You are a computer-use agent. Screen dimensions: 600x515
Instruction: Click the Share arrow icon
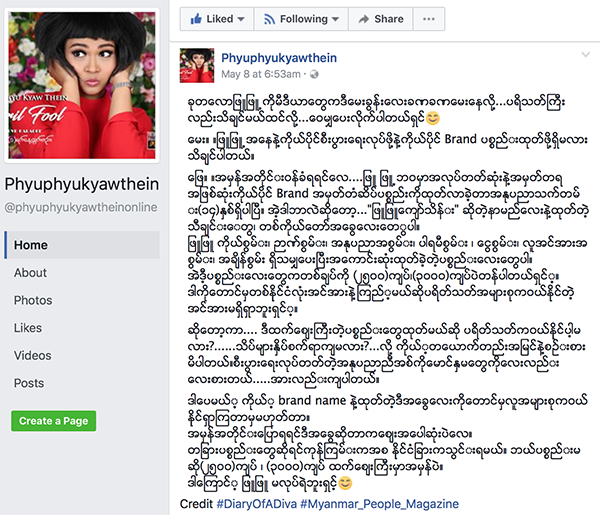point(364,19)
